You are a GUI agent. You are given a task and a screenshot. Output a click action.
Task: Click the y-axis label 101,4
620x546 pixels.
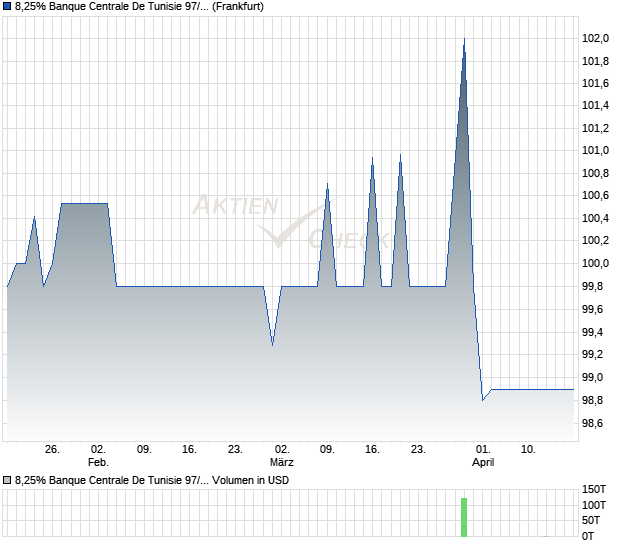click(x=595, y=105)
